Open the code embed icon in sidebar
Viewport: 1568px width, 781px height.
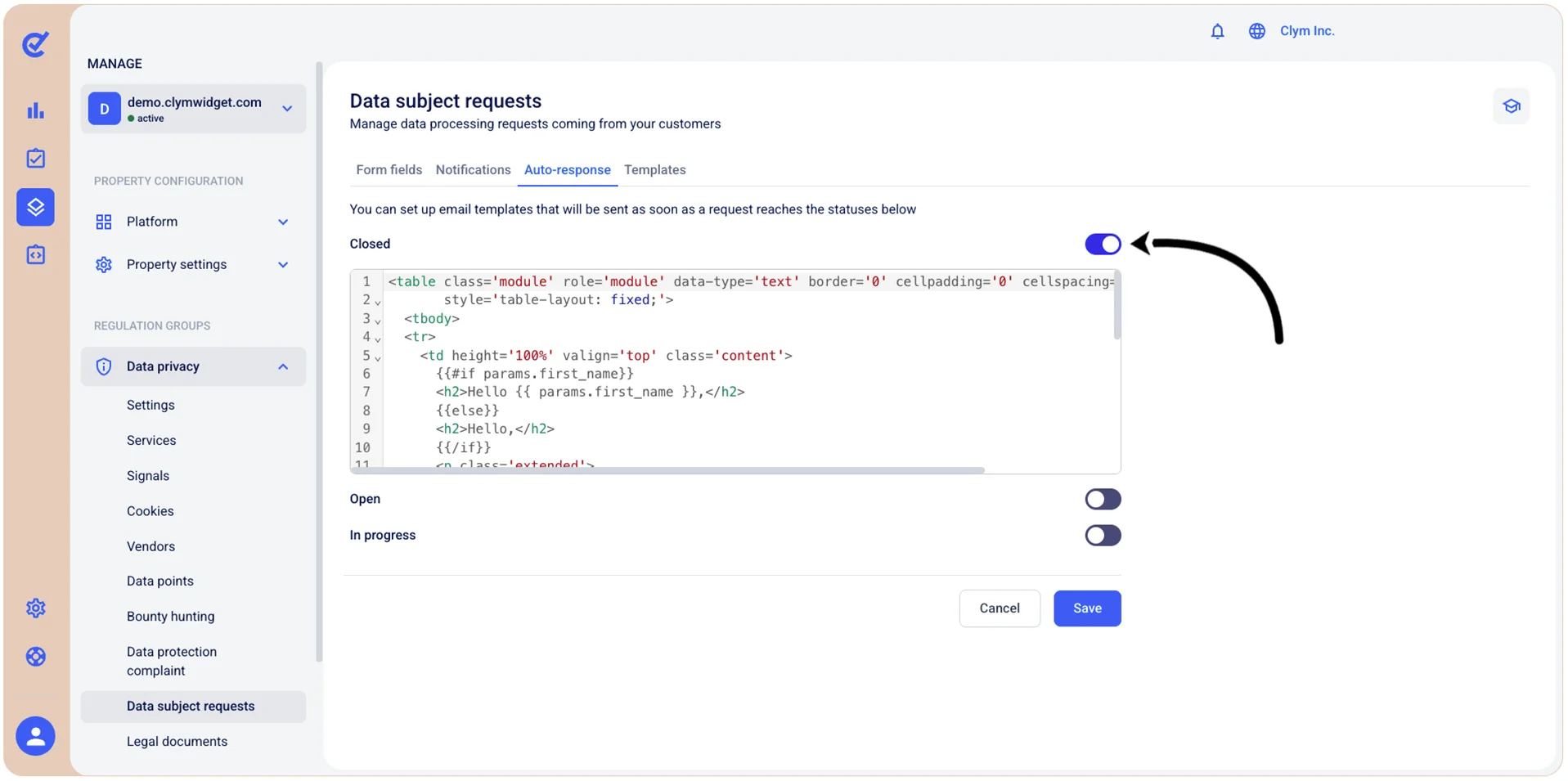click(x=35, y=255)
